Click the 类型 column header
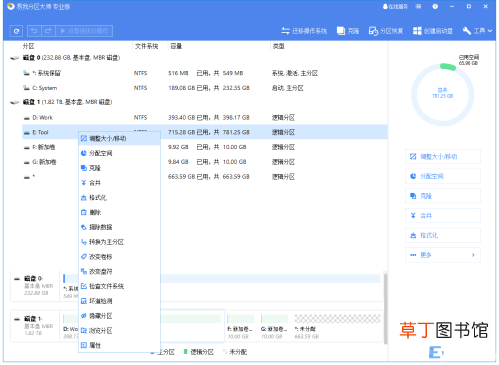Screen dimensions: 499x365 [278, 46]
